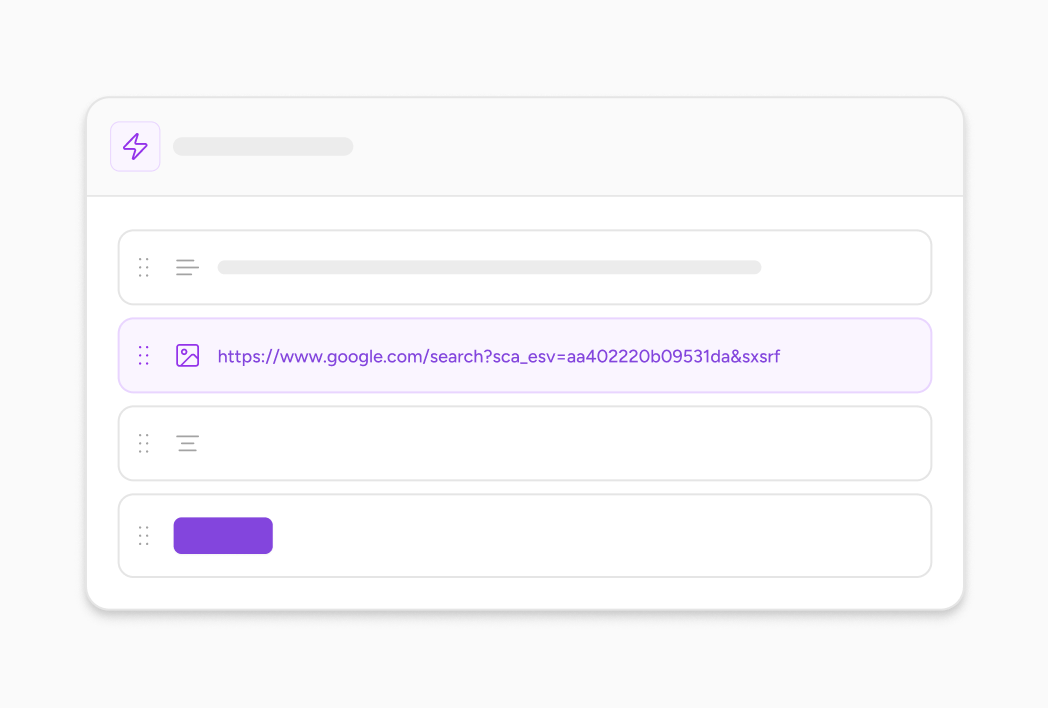Open the Google search URL link
The image size is (1048, 708).
pos(497,356)
